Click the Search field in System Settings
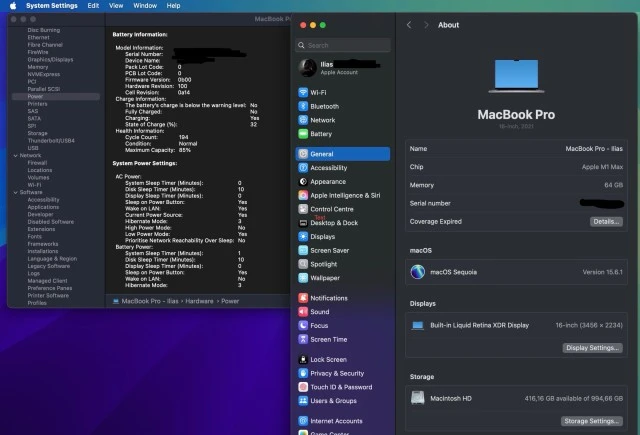 point(342,45)
